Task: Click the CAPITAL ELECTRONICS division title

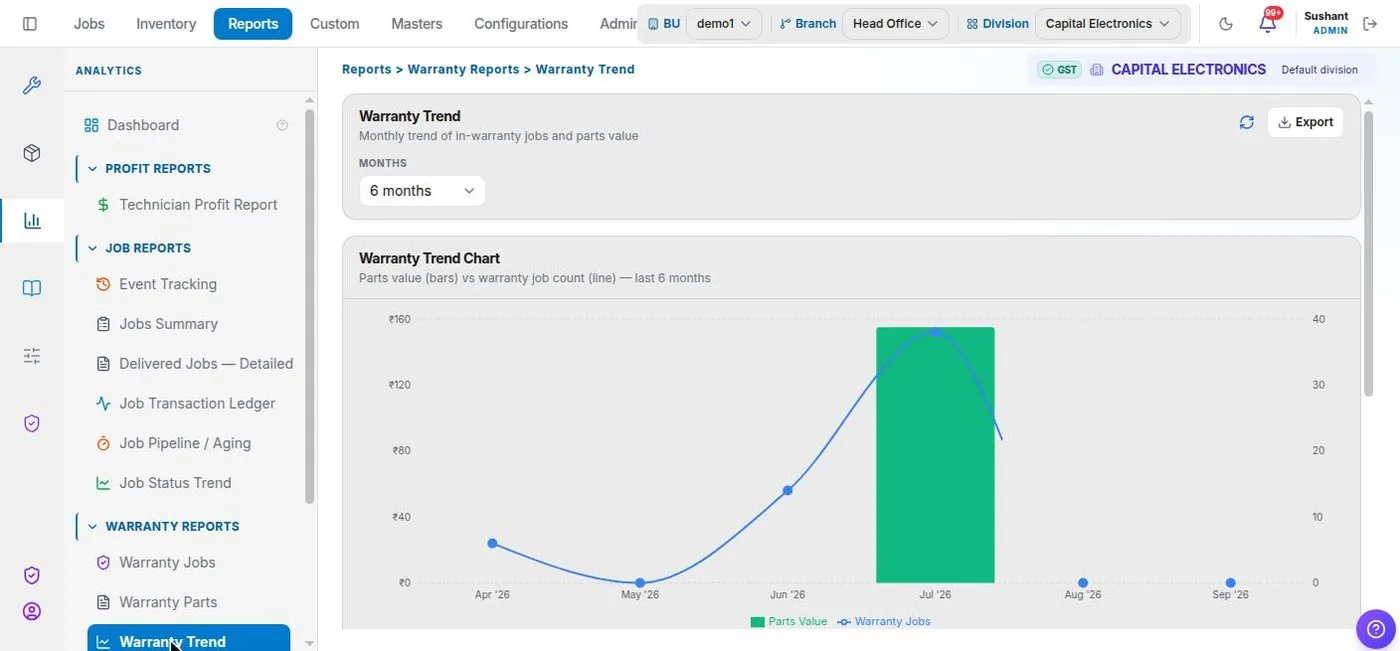Action: 1188,70
